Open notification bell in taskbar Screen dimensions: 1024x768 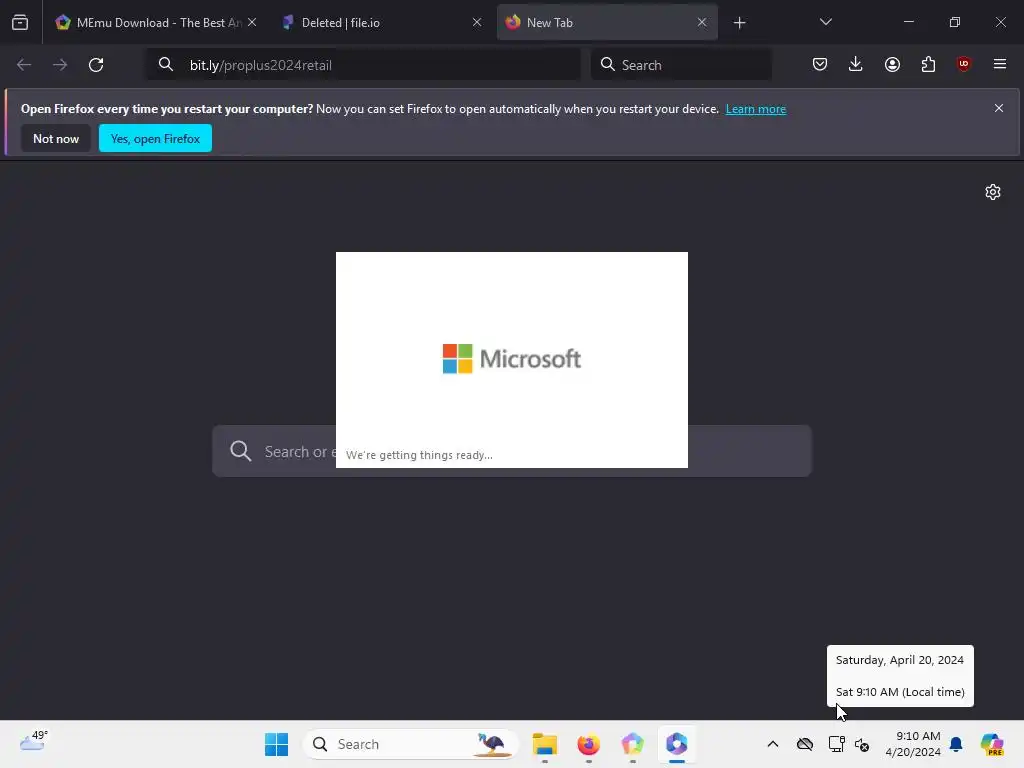pyautogui.click(x=956, y=744)
